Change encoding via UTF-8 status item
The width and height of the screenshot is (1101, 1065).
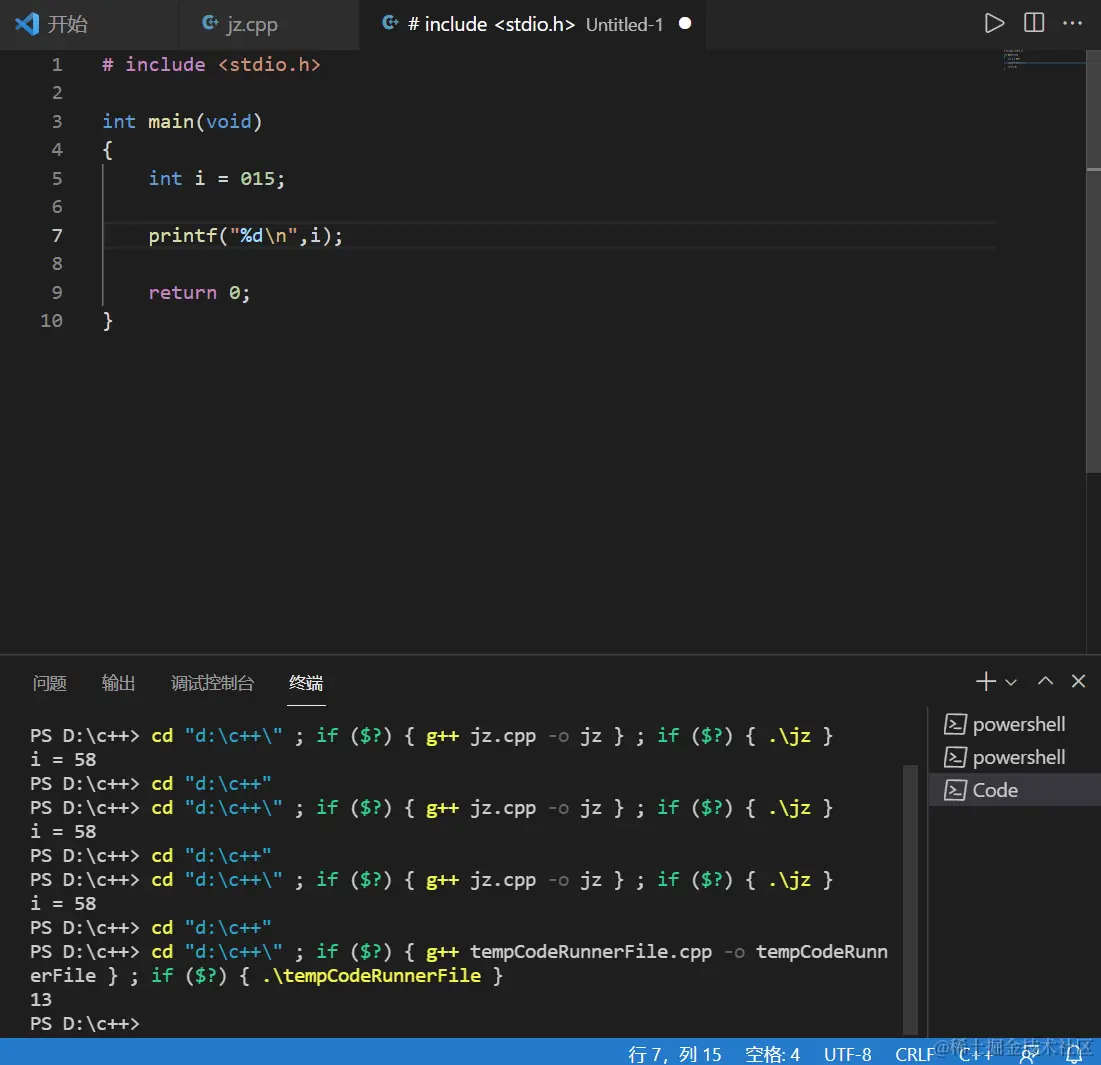(848, 1054)
